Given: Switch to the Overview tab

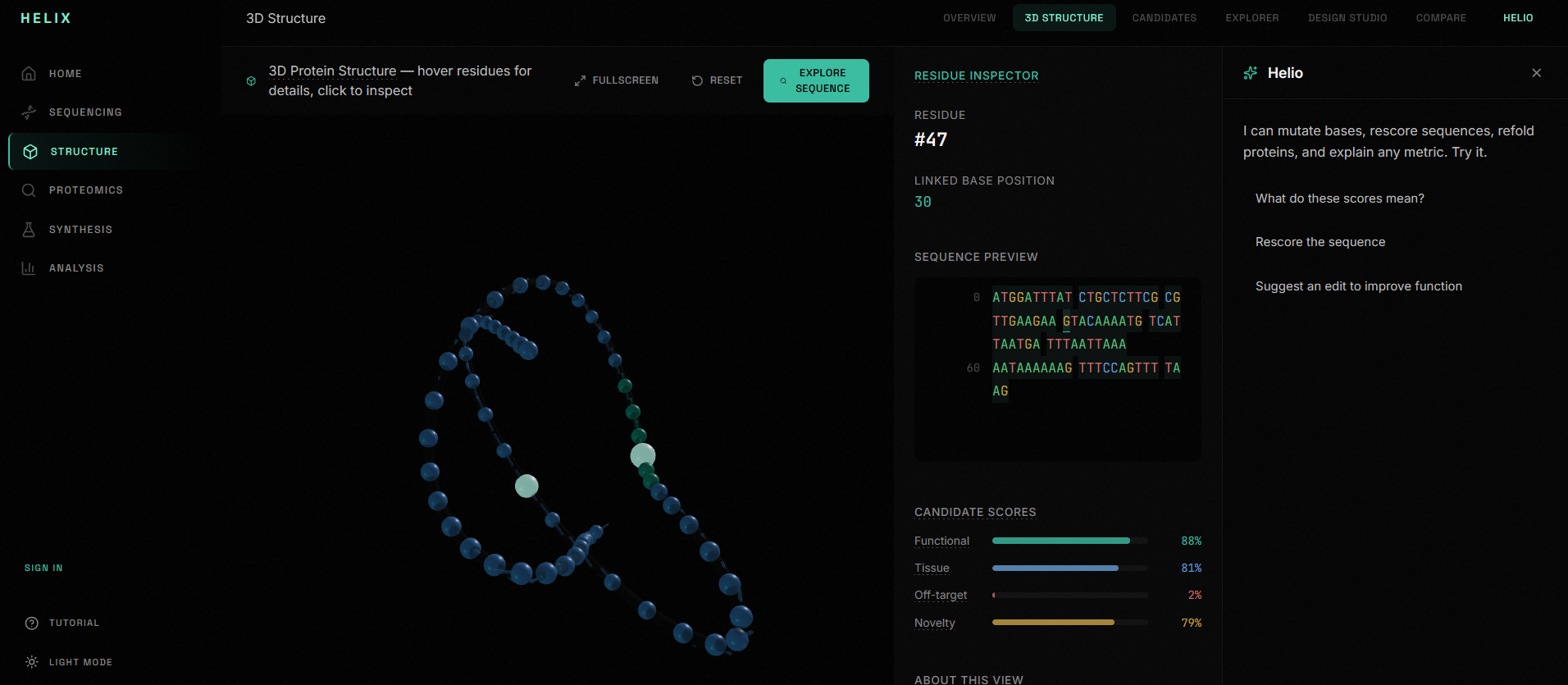Looking at the screenshot, I should click(x=969, y=18).
